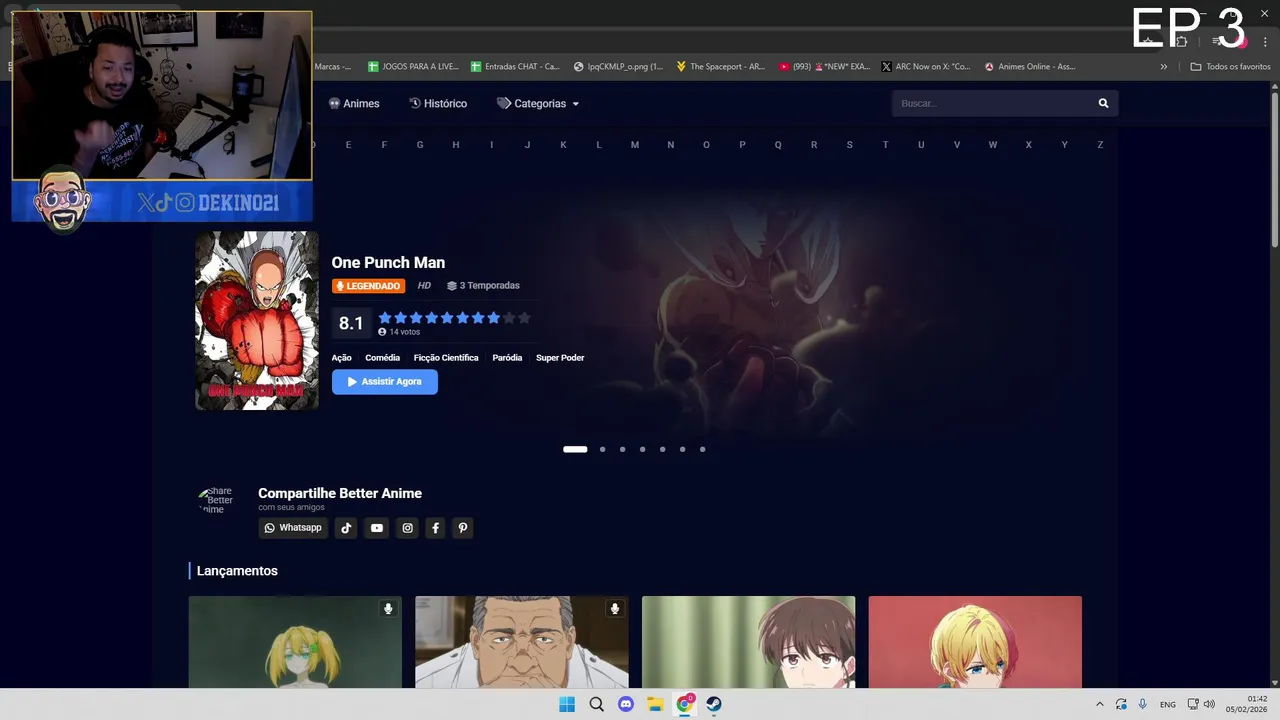Filter animes by letter H

456,145
